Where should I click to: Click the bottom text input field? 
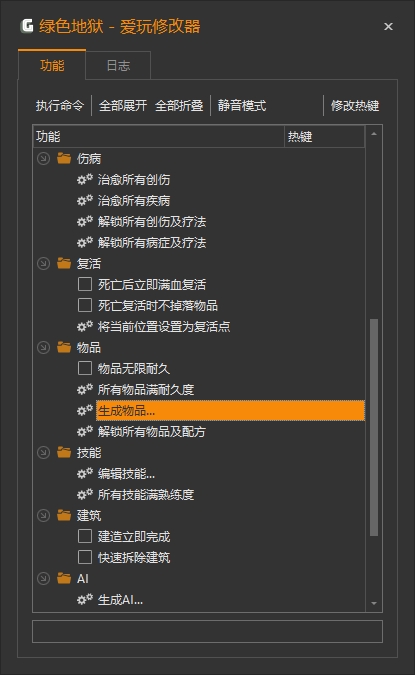click(208, 631)
